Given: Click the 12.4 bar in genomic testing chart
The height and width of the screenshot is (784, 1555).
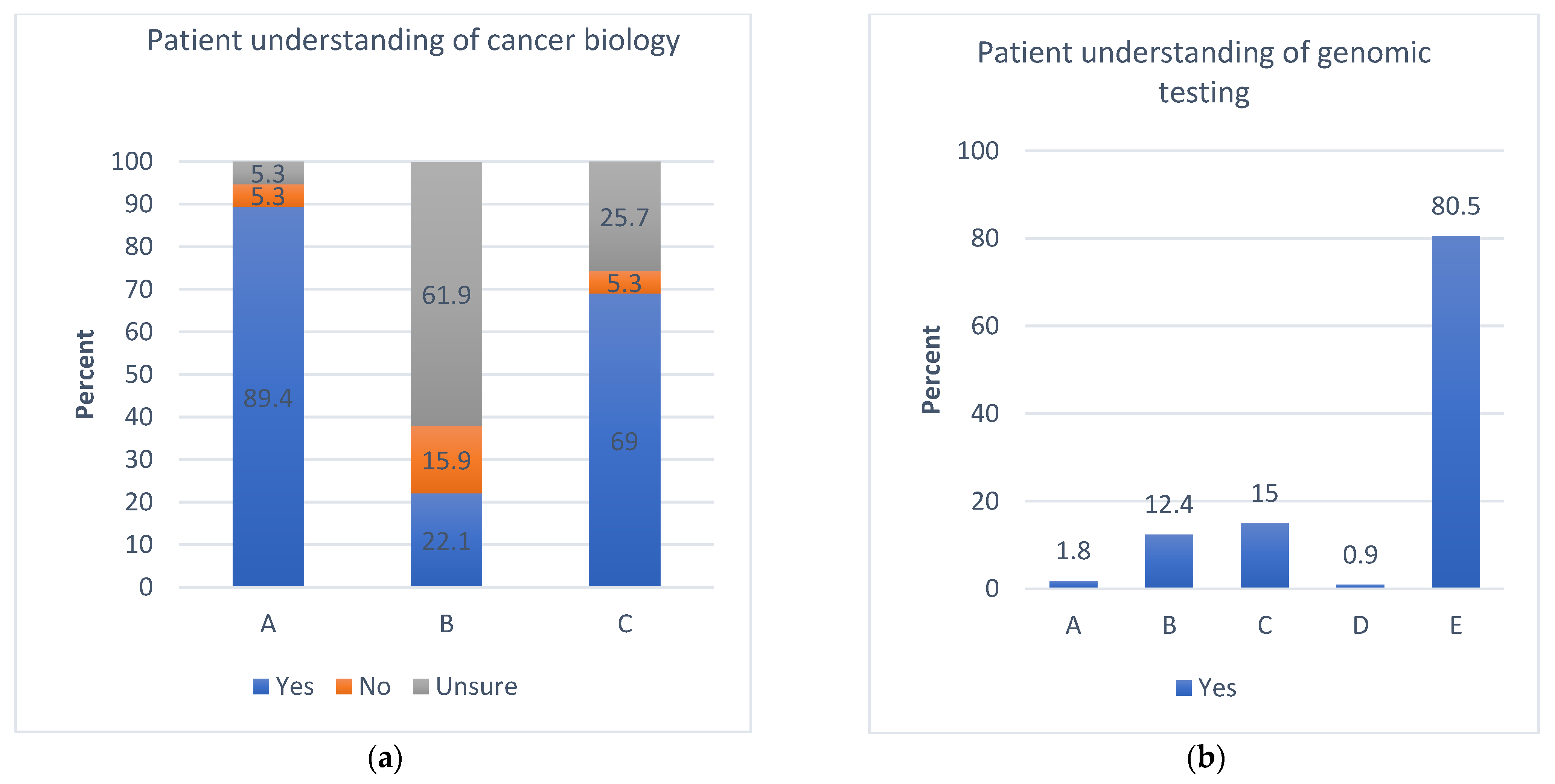Looking at the screenshot, I should point(1169,561).
